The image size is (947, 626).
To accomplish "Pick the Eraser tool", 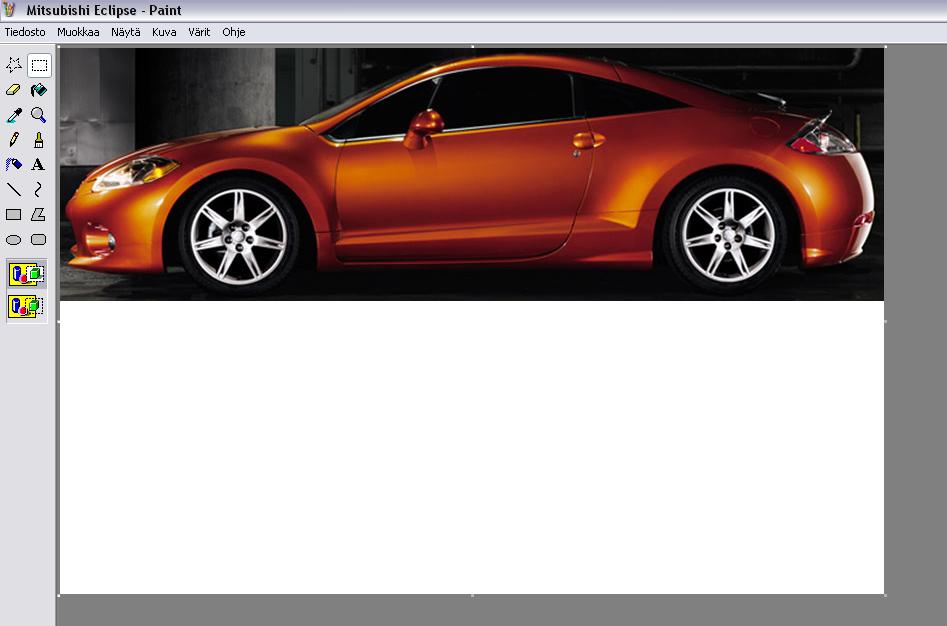I will [x=14, y=90].
